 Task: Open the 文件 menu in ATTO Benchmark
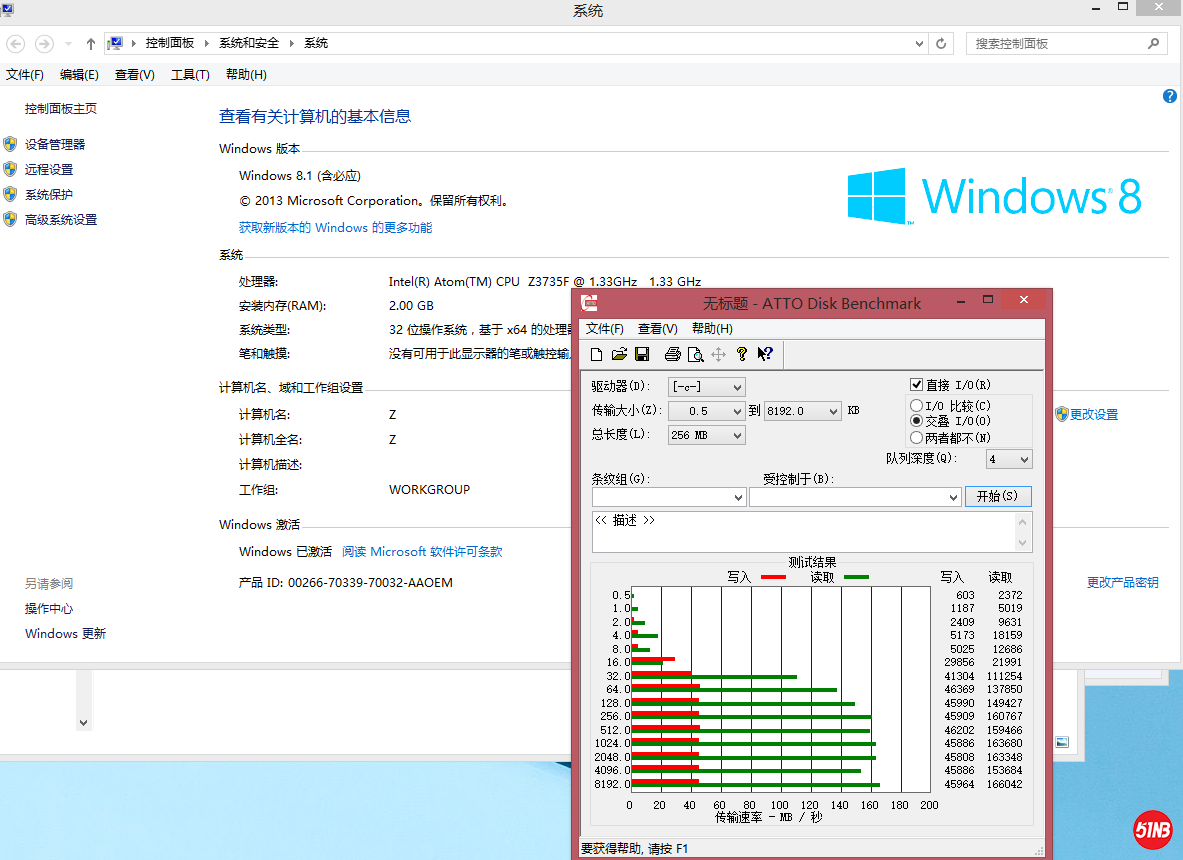pos(605,328)
